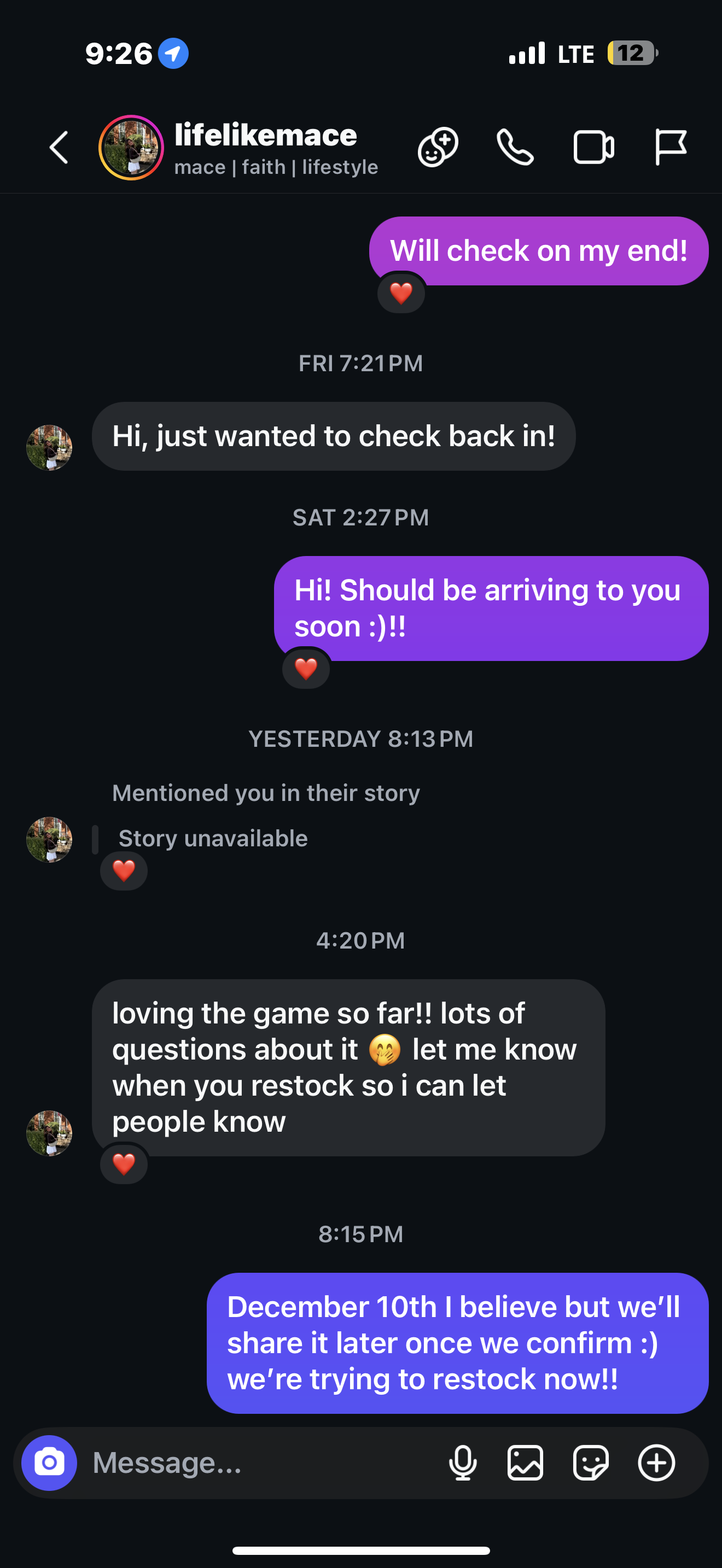This screenshot has width=722, height=1568.
Task: Open the sticker picker icon
Action: coord(591,1462)
